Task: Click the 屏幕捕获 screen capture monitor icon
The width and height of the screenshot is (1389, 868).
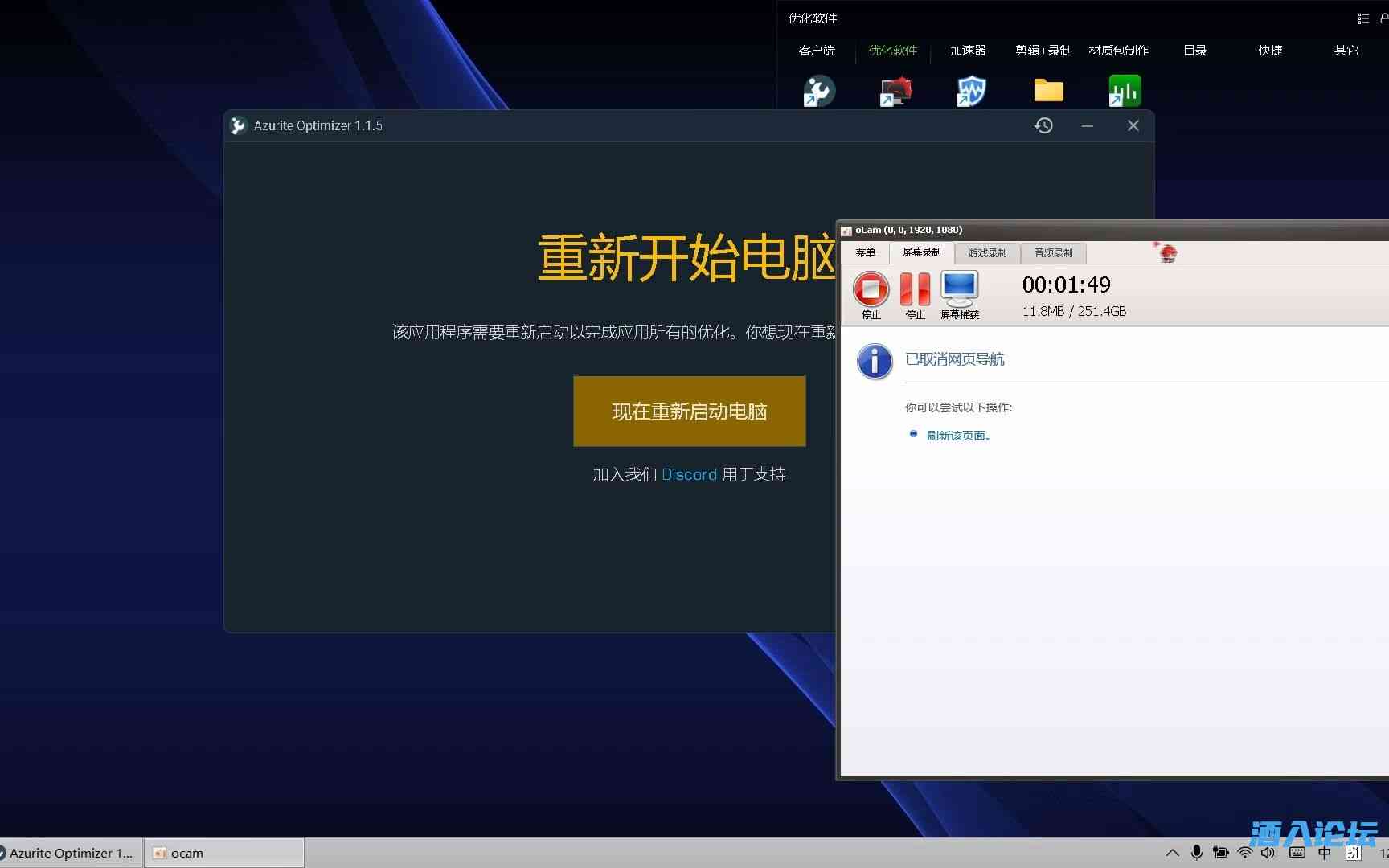Action: point(960,289)
